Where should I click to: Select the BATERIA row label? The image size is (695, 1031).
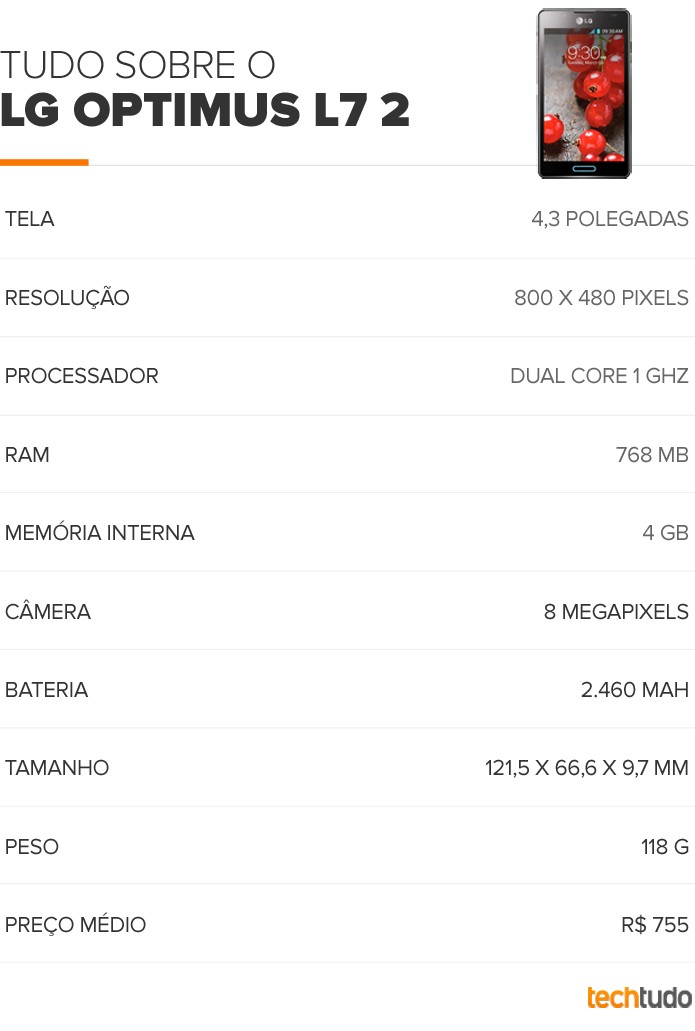coord(47,690)
